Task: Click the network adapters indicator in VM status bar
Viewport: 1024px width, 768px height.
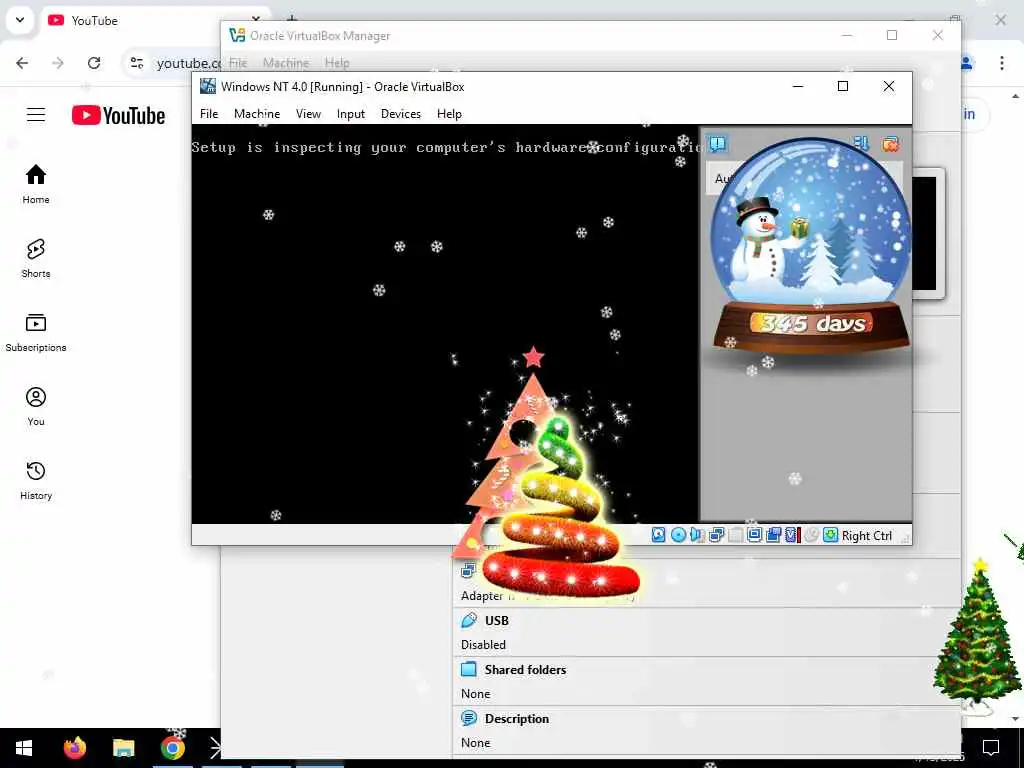Action: click(716, 536)
